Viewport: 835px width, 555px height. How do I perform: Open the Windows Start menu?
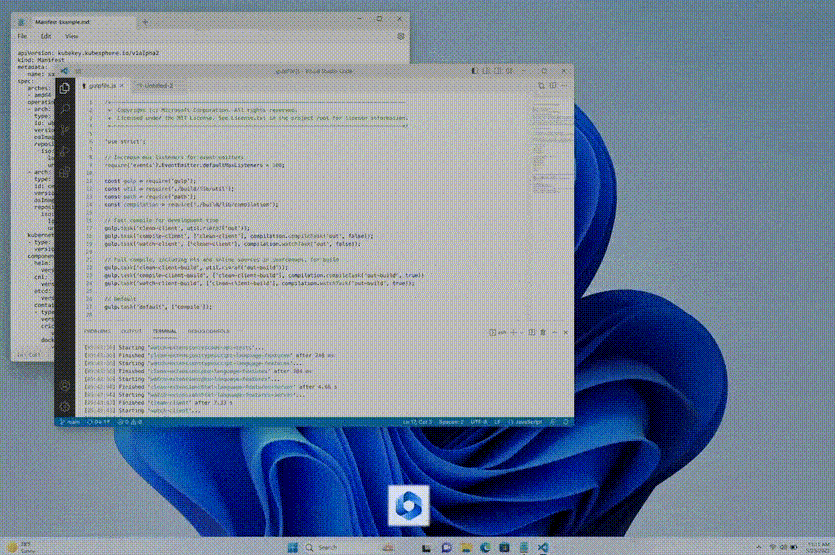pos(292,547)
